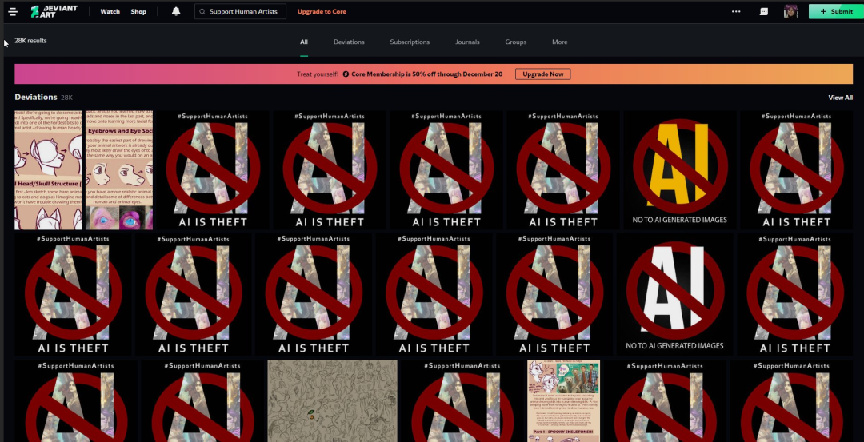864x442 pixels.
Task: Click the Submit button
Action: [x=836, y=12]
